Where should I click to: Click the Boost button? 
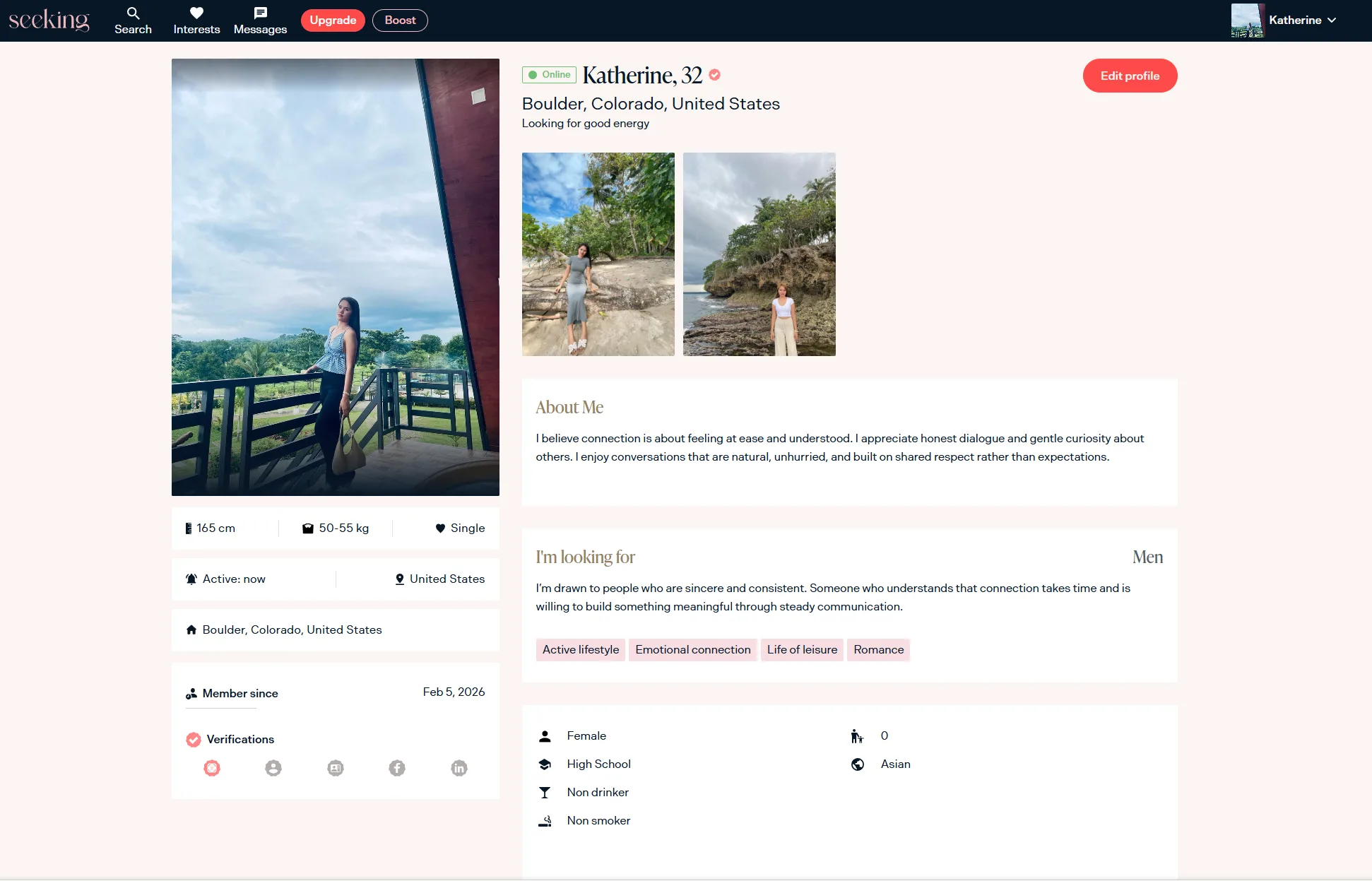(x=400, y=20)
